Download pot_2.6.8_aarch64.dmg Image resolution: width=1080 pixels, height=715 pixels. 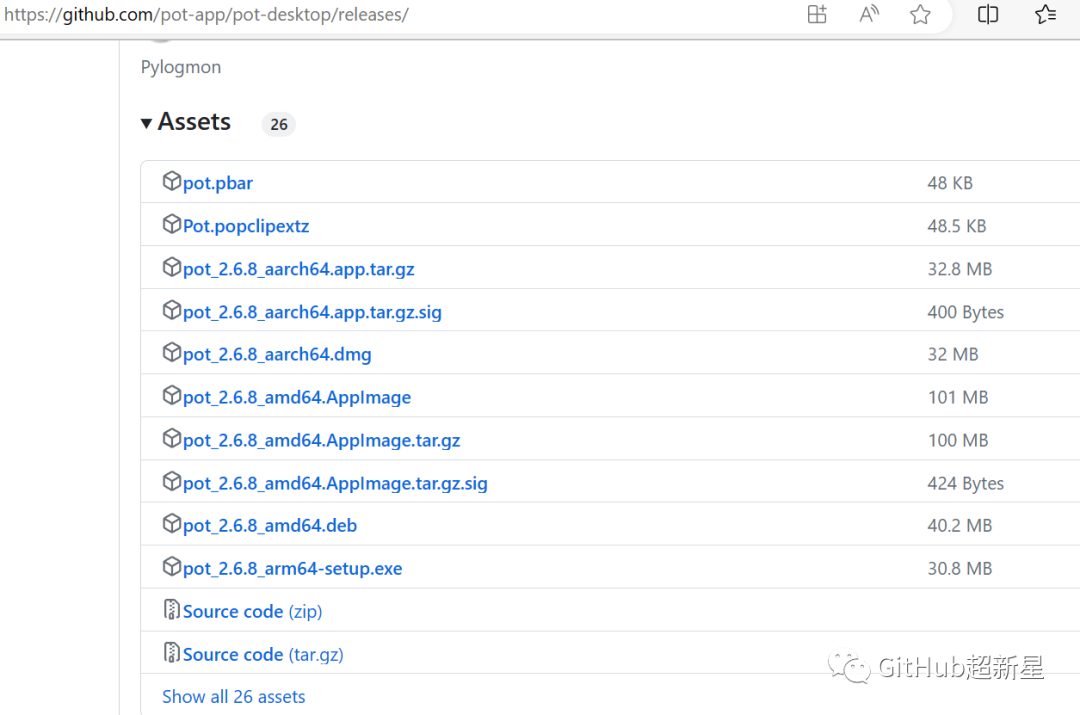pos(277,354)
